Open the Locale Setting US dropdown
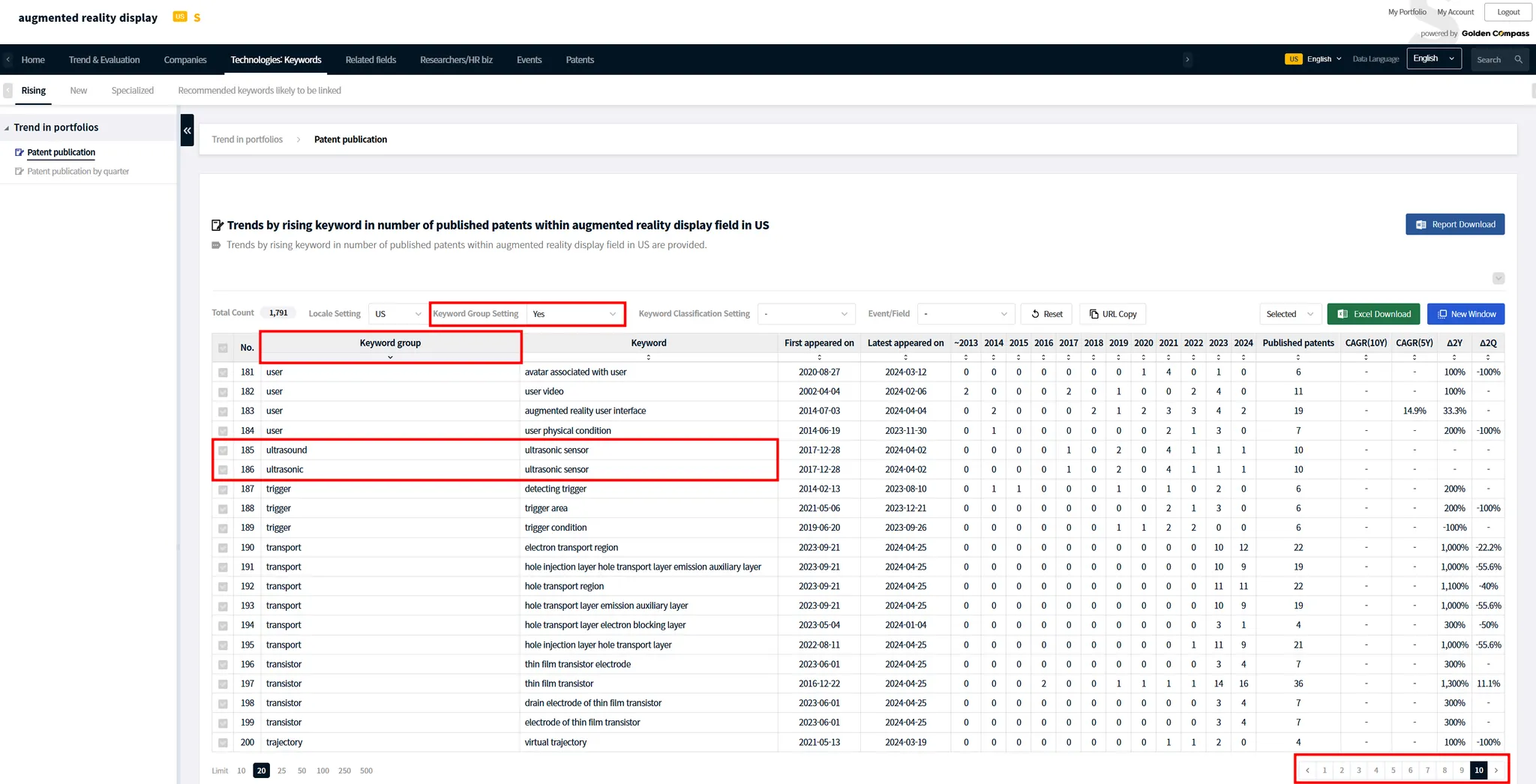The height and width of the screenshot is (784, 1536). (397, 314)
